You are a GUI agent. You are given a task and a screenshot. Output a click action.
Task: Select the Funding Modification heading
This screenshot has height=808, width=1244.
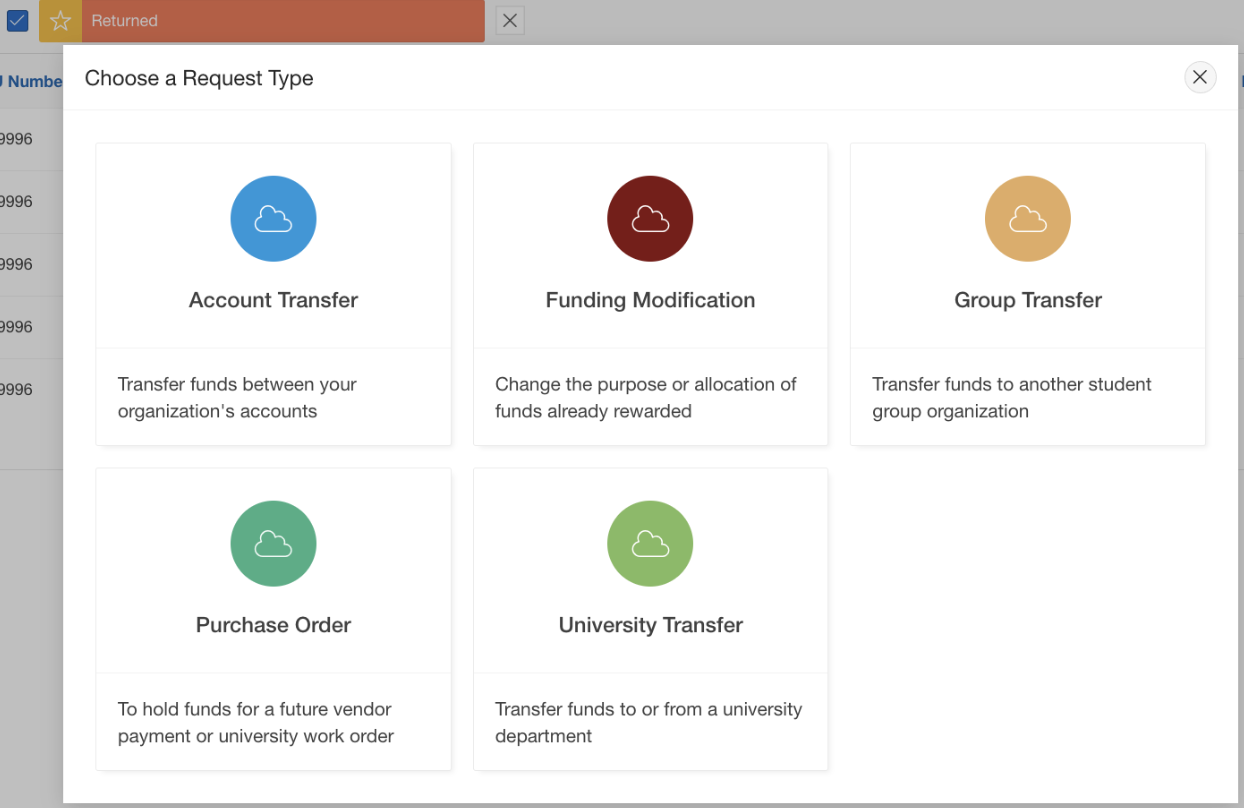pos(650,300)
